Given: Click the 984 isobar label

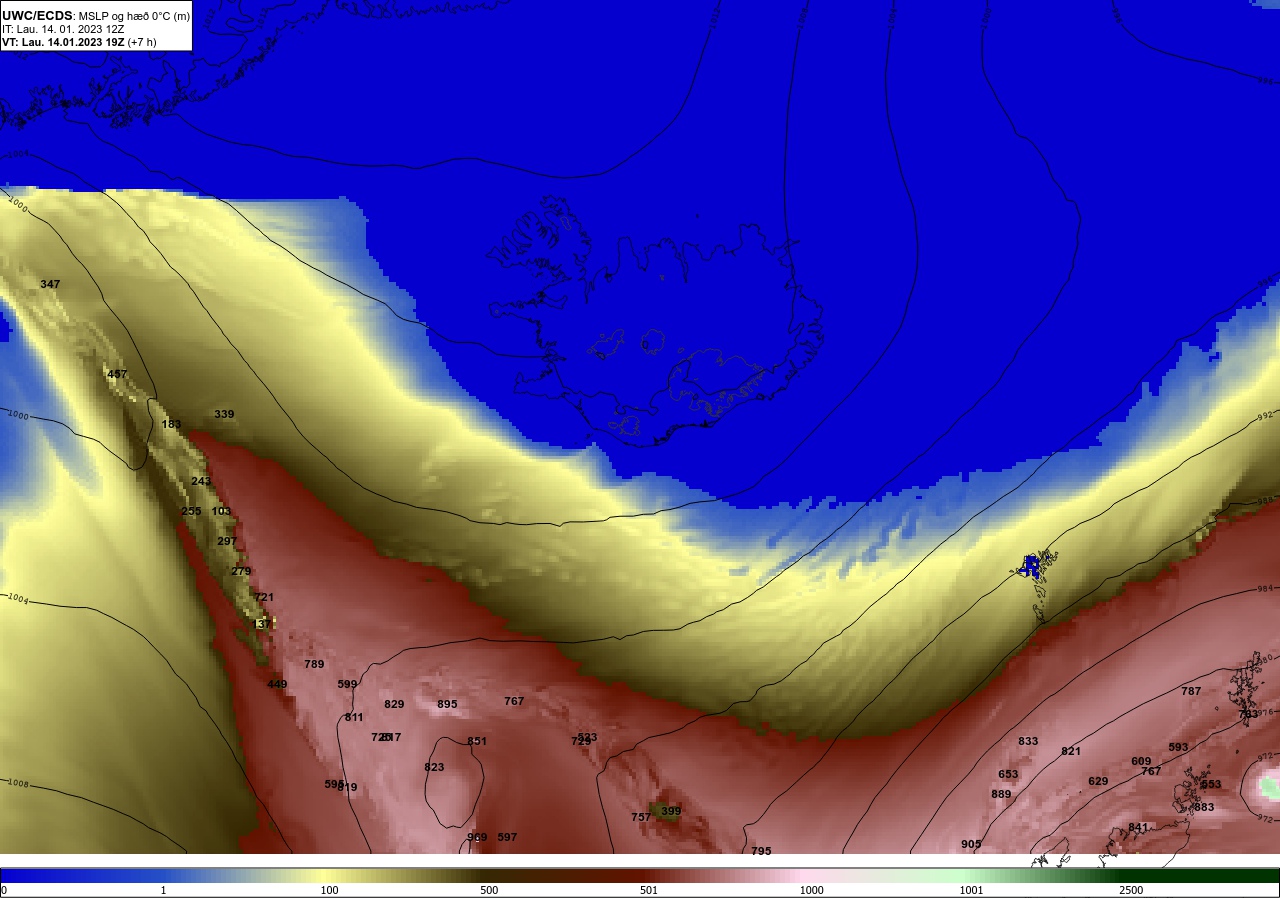Looking at the screenshot, I should (1266, 588).
